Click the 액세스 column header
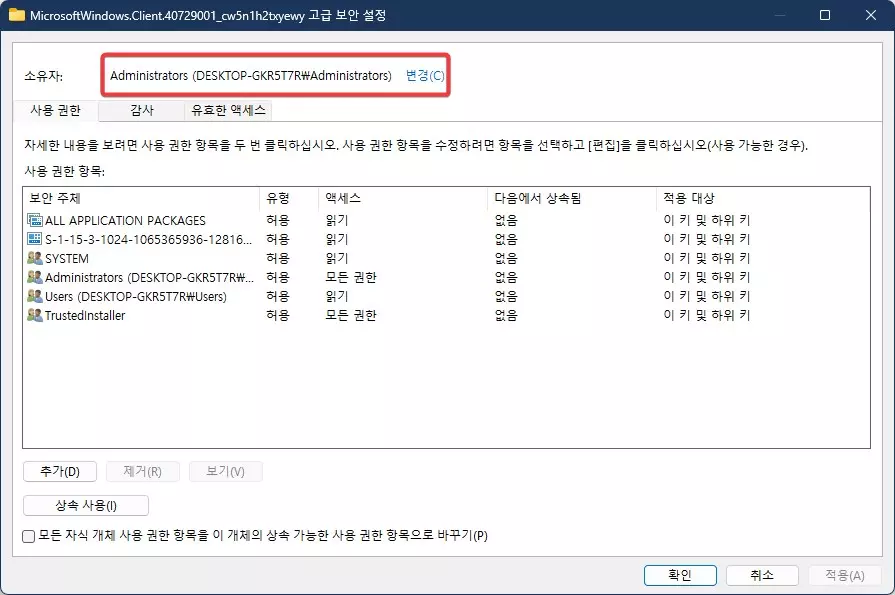895x595 pixels. 403,198
